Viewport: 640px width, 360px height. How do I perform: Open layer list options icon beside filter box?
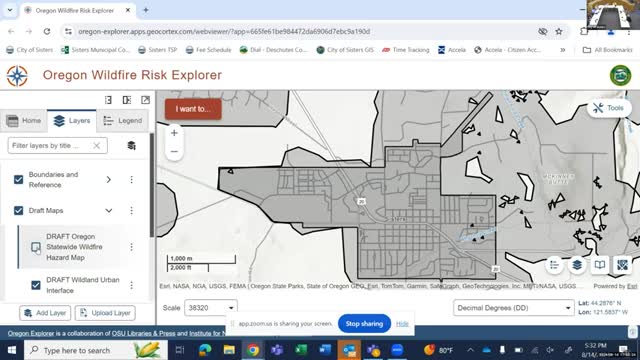[x=131, y=146]
